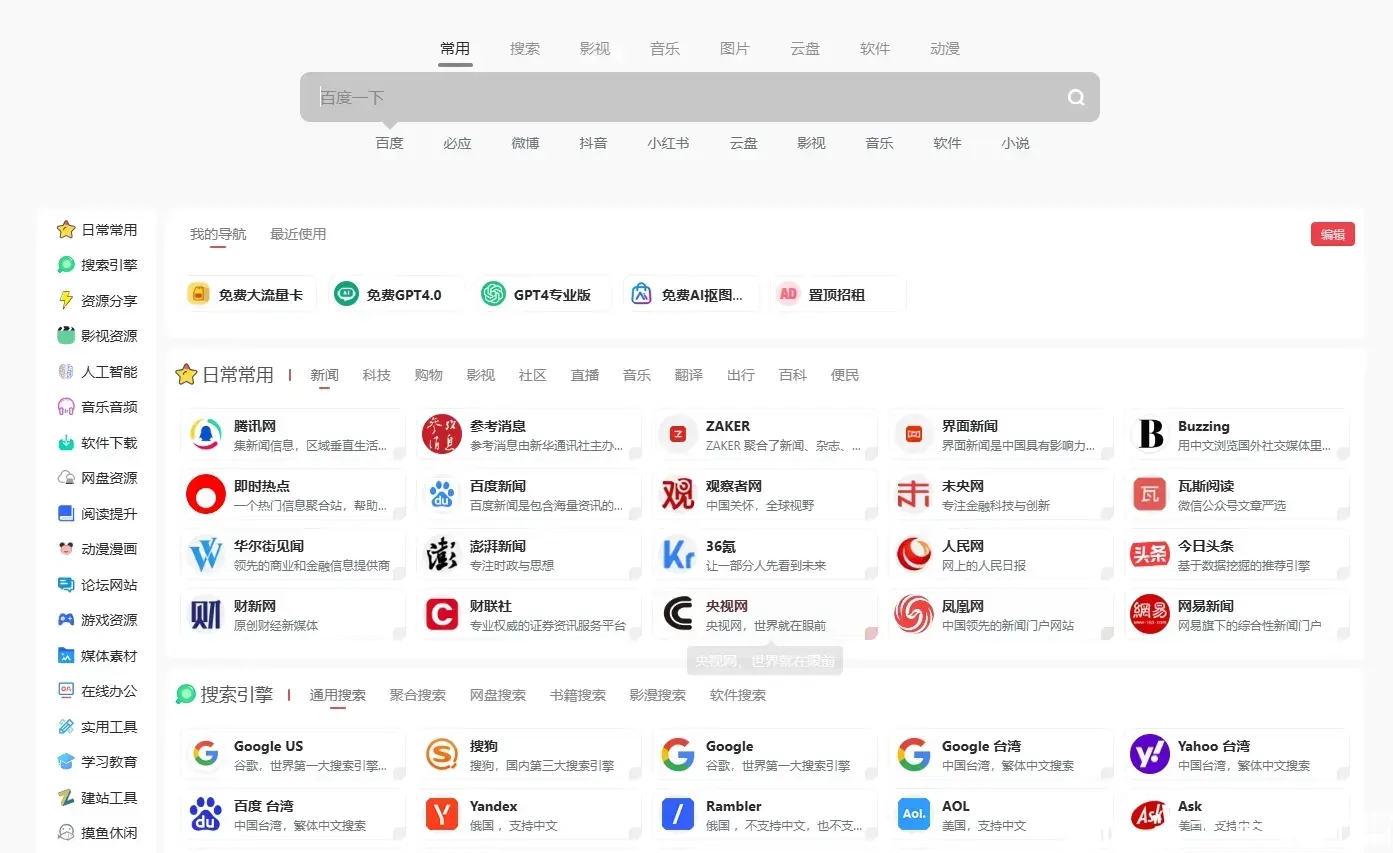Select the 网盘搜索 tab
This screenshot has height=853, width=1393.
[x=498, y=695]
